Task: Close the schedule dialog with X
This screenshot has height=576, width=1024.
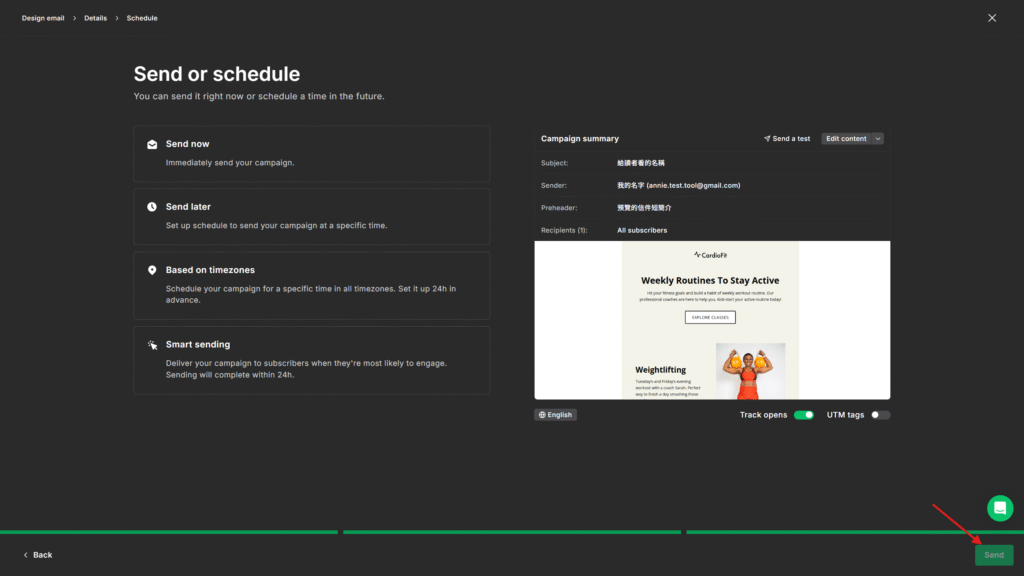Action: click(992, 18)
